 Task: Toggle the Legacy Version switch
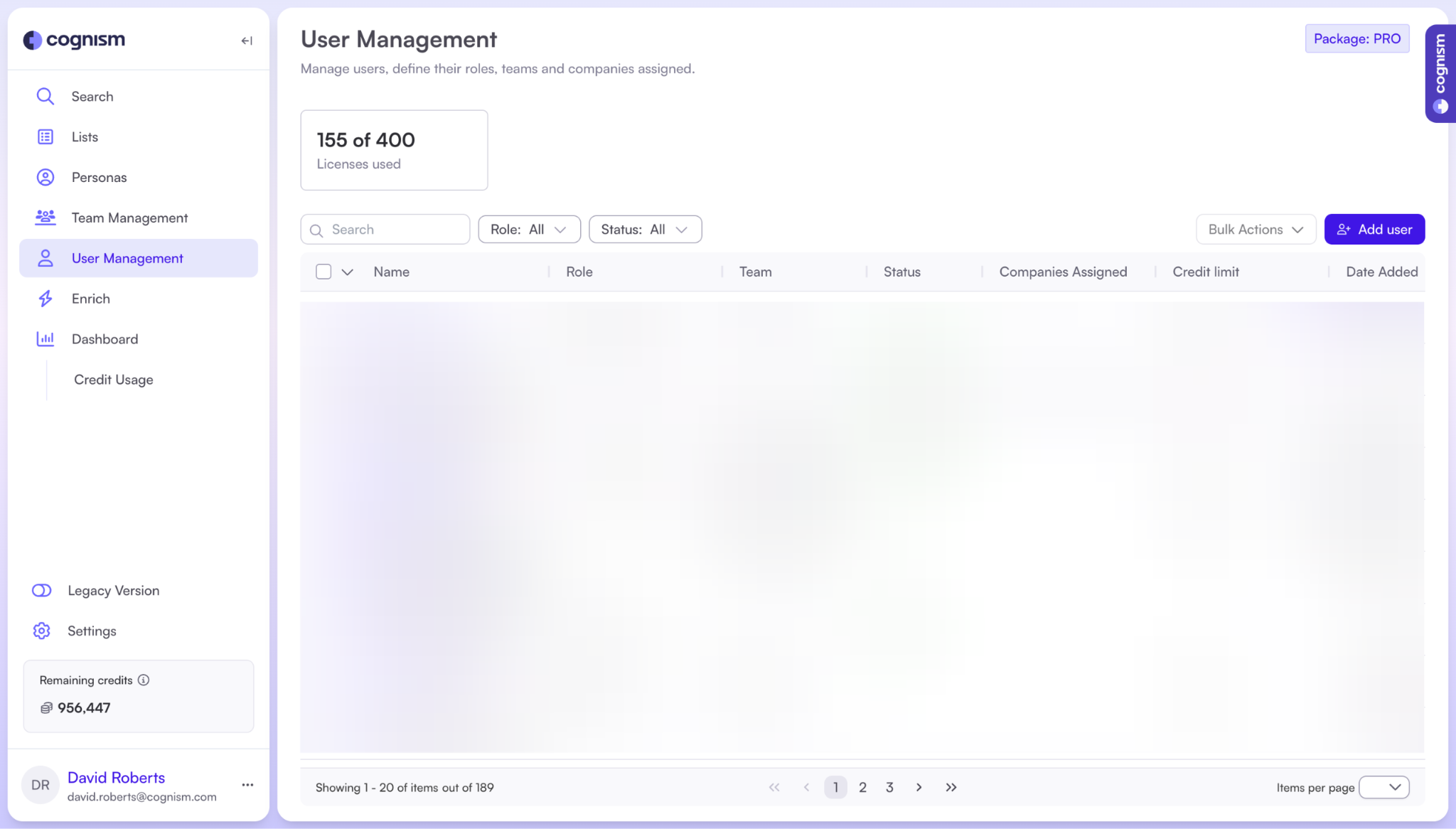(42, 590)
